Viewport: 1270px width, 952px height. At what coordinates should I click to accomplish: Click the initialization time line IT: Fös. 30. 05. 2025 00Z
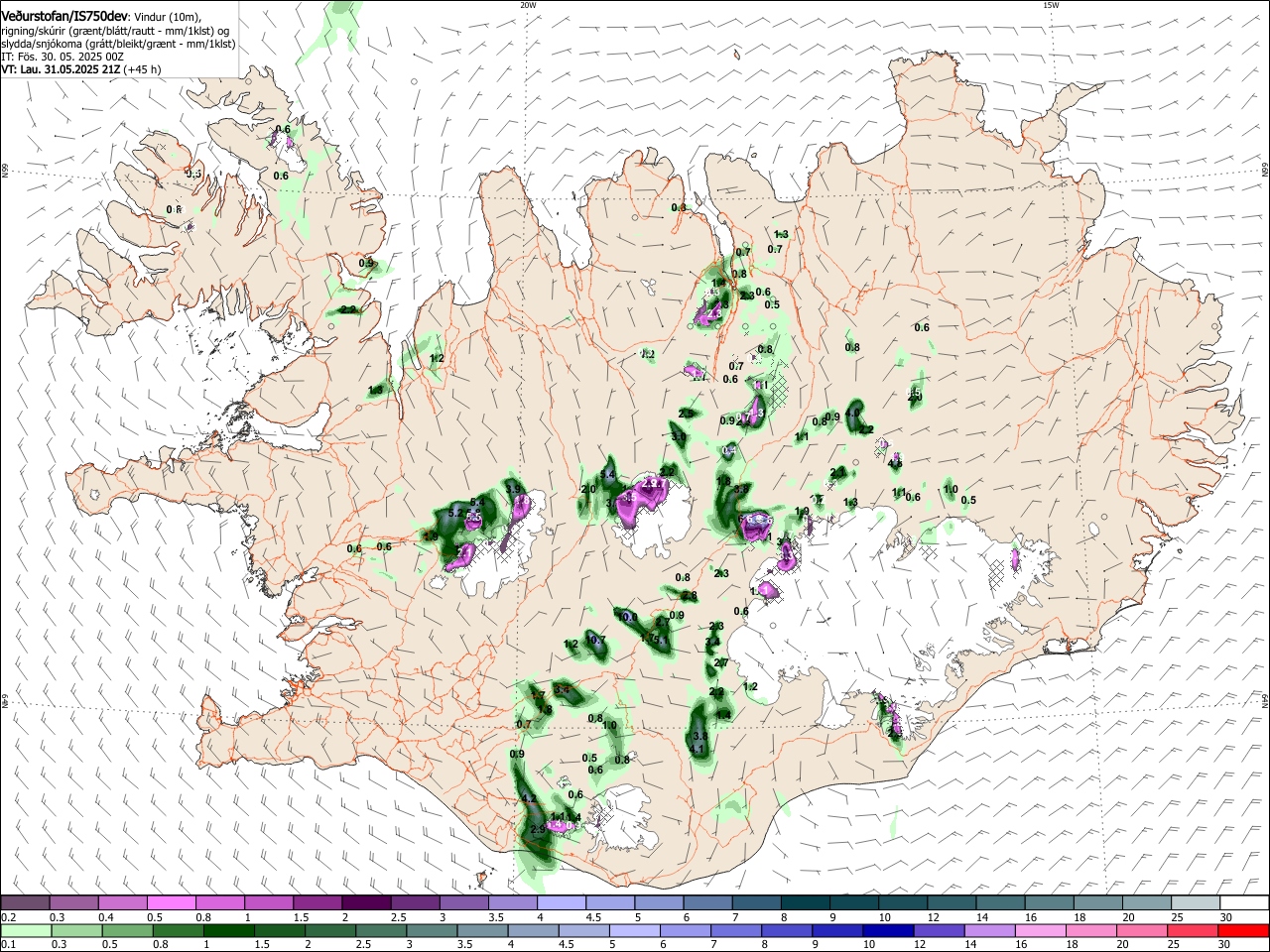(x=63, y=58)
